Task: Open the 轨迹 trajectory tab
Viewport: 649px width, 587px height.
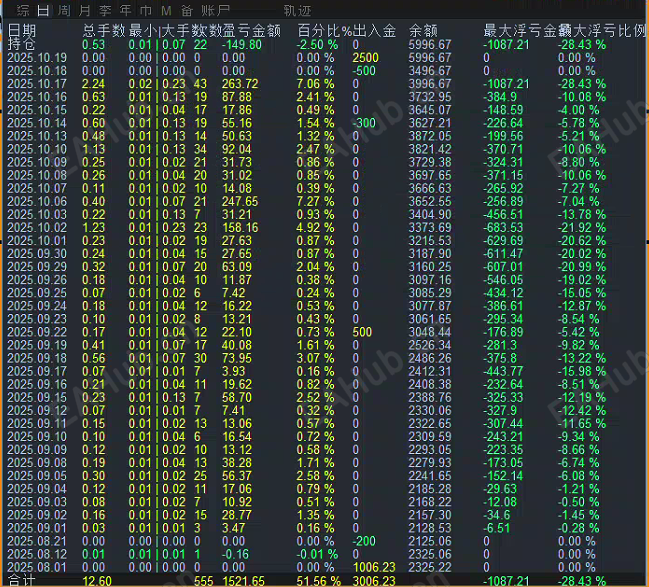Action: click(x=297, y=10)
